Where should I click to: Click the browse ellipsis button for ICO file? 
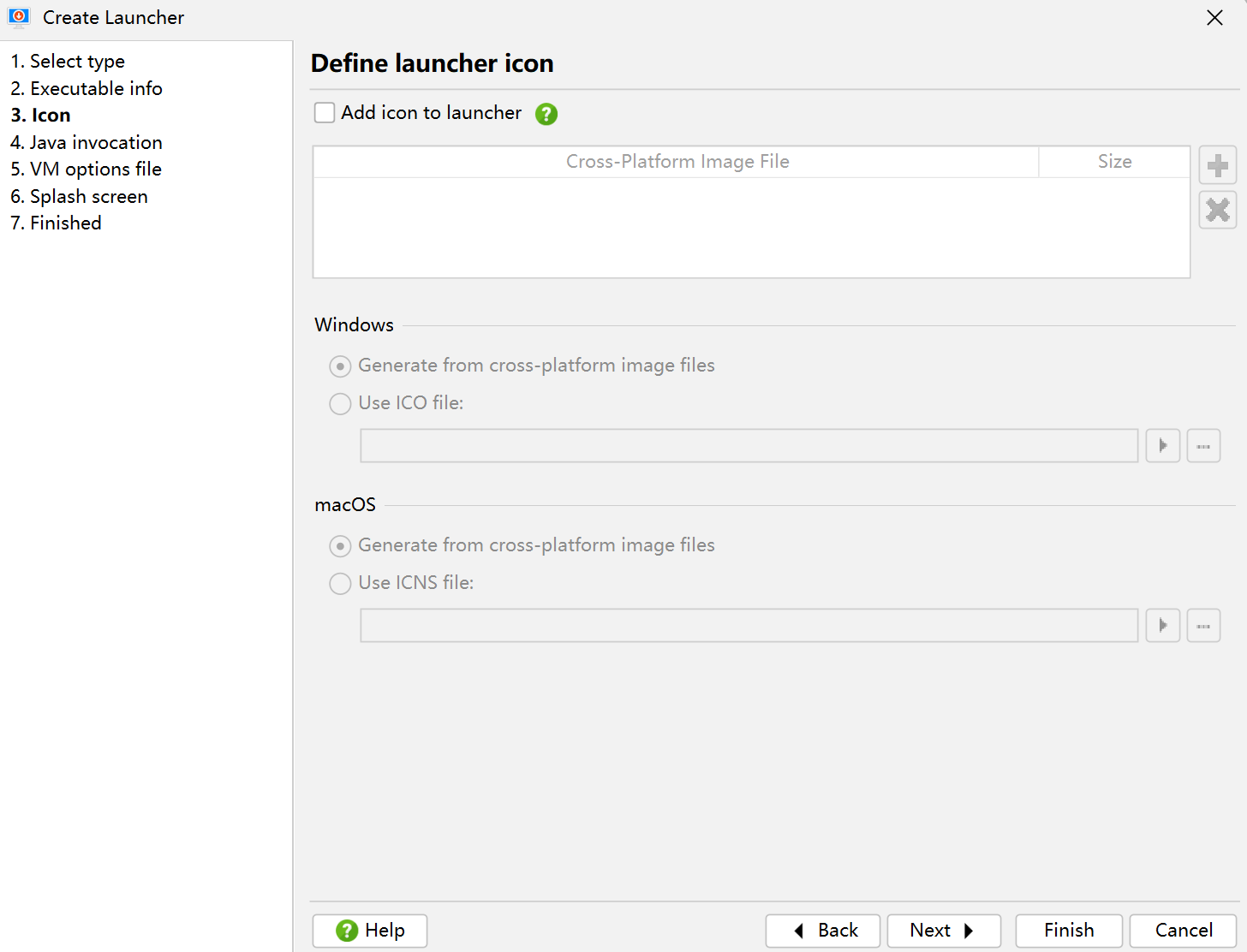pos(1203,446)
